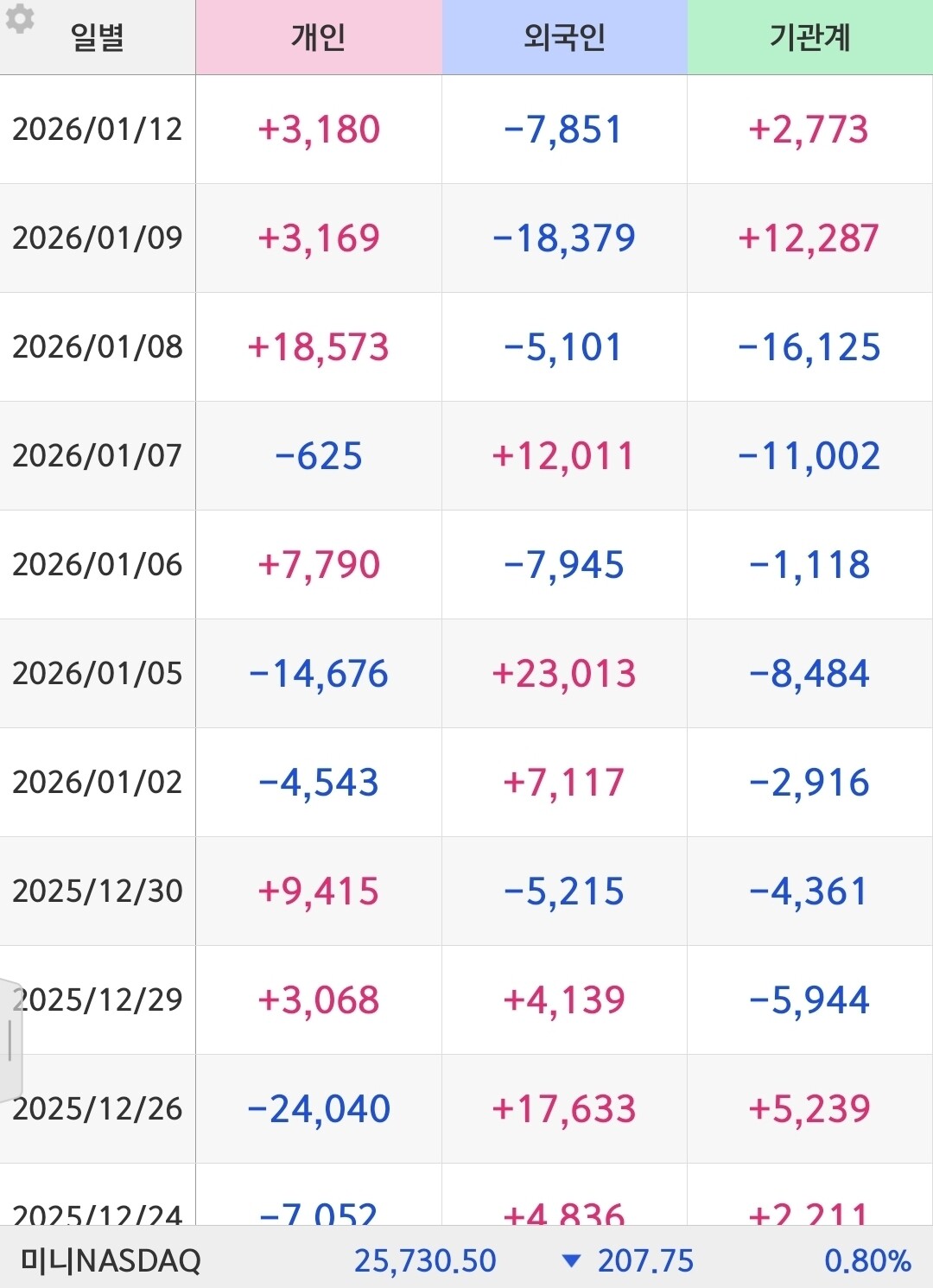This screenshot has width=933, height=1288.
Task: Tap the -2,916 기관계 value
Action: [809, 783]
